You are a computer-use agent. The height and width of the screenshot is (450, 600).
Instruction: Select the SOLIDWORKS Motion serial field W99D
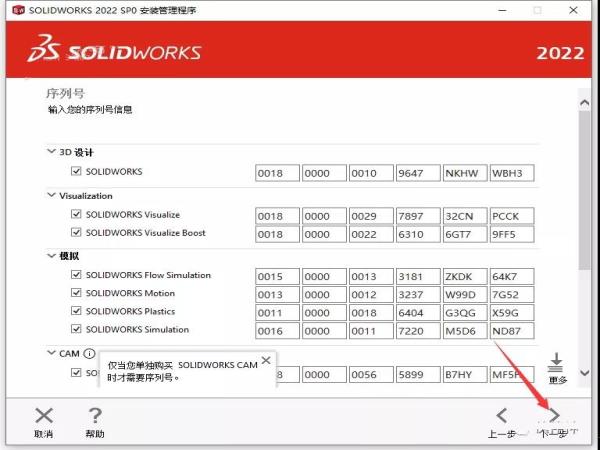(465, 294)
